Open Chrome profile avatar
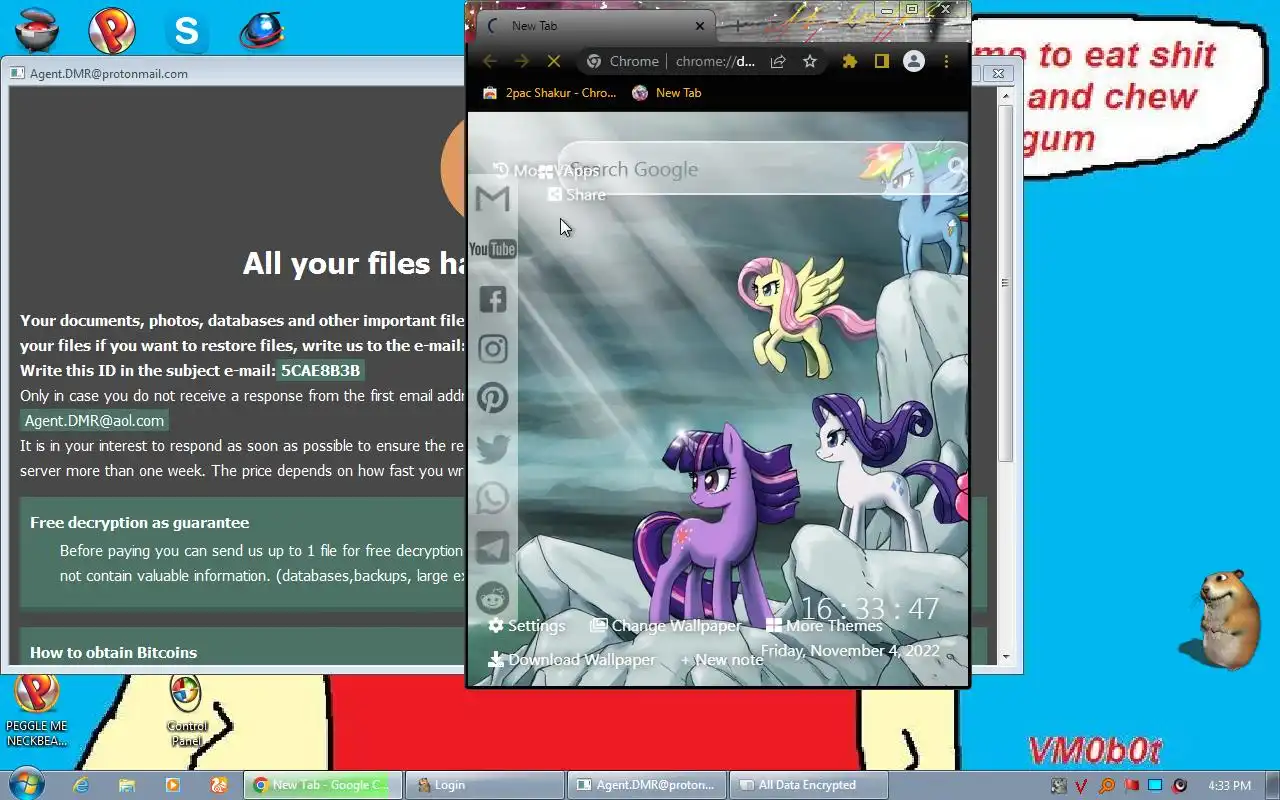 [x=913, y=61]
